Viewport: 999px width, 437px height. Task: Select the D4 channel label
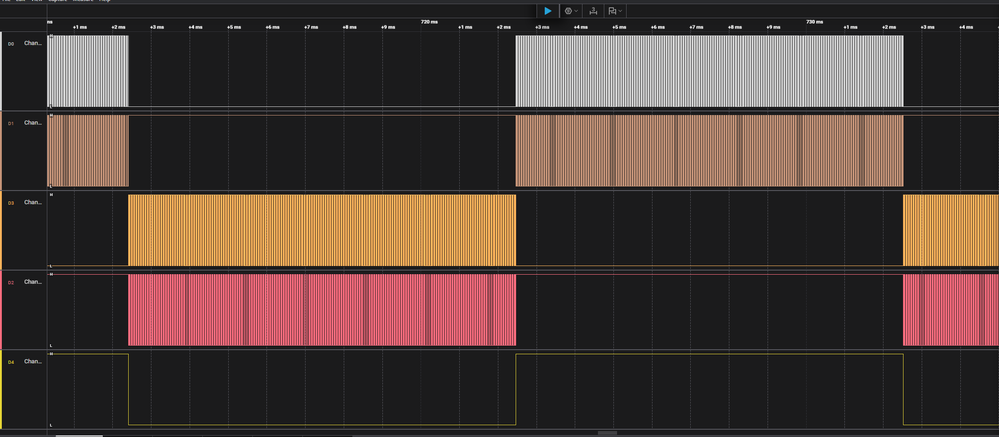(33, 361)
